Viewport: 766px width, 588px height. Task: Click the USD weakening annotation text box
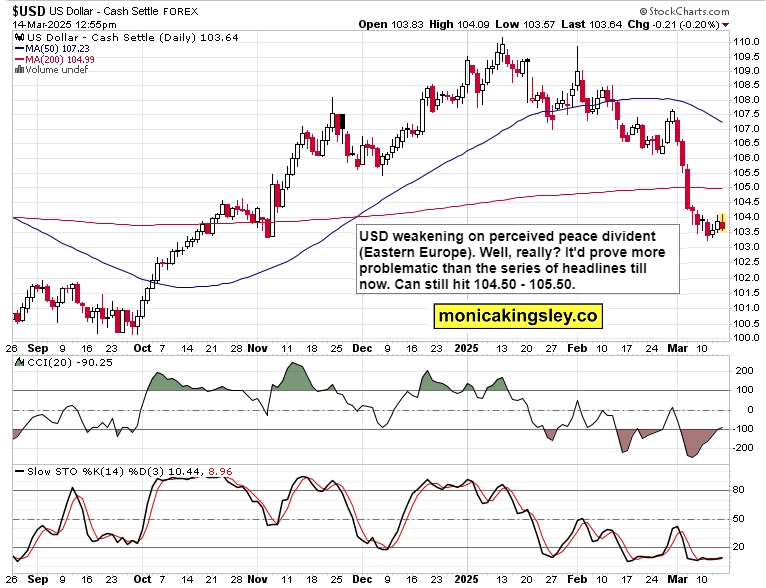click(518, 259)
